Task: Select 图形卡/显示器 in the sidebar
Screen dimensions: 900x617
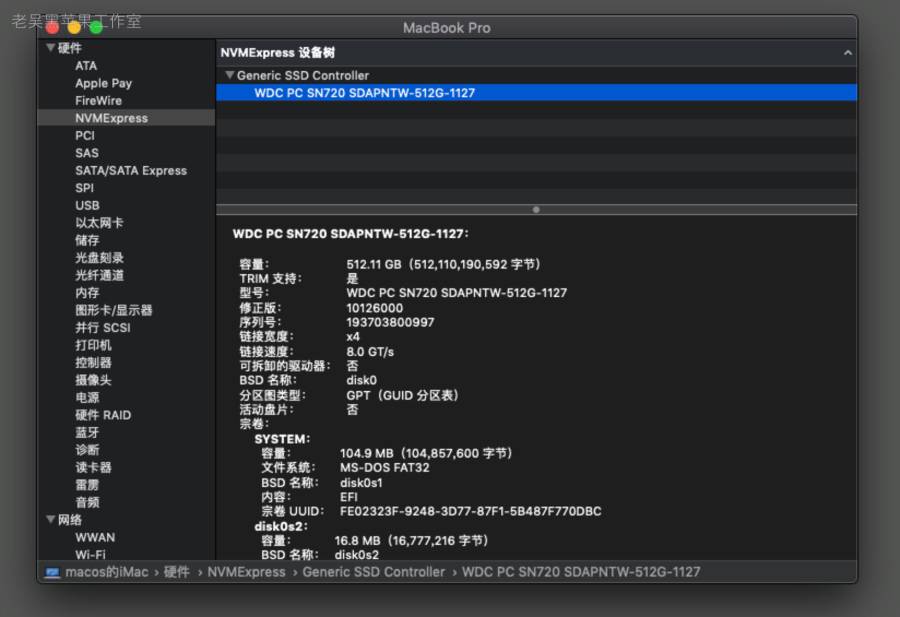Action: 114,310
